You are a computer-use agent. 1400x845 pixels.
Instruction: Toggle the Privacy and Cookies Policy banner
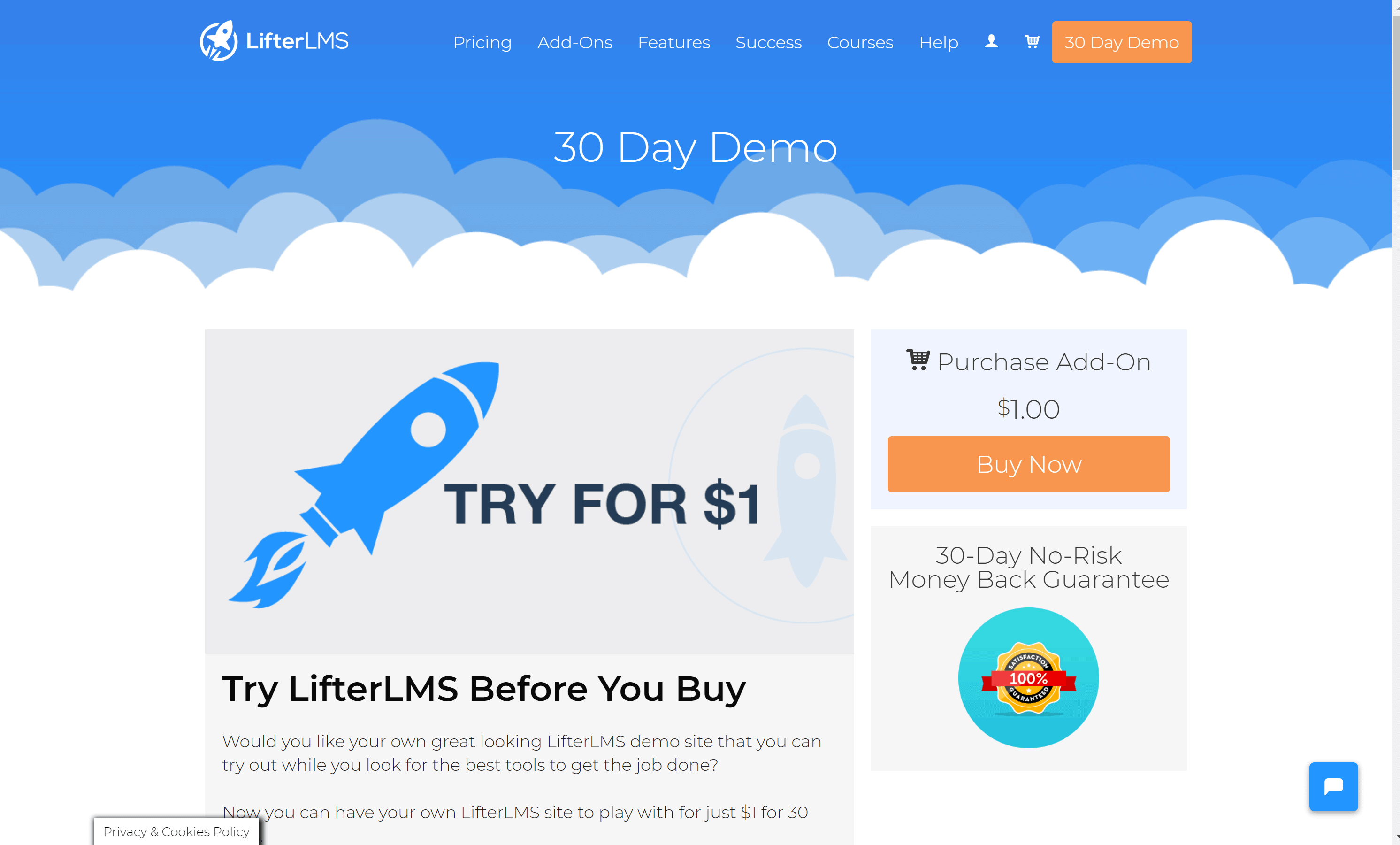[x=175, y=832]
